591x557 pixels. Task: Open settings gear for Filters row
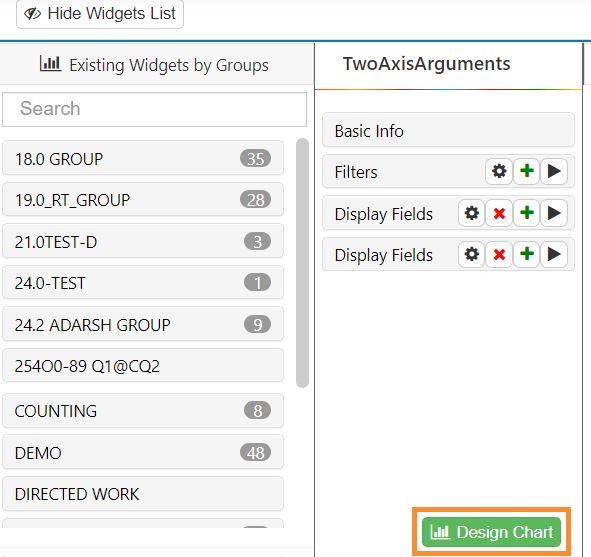(x=499, y=171)
